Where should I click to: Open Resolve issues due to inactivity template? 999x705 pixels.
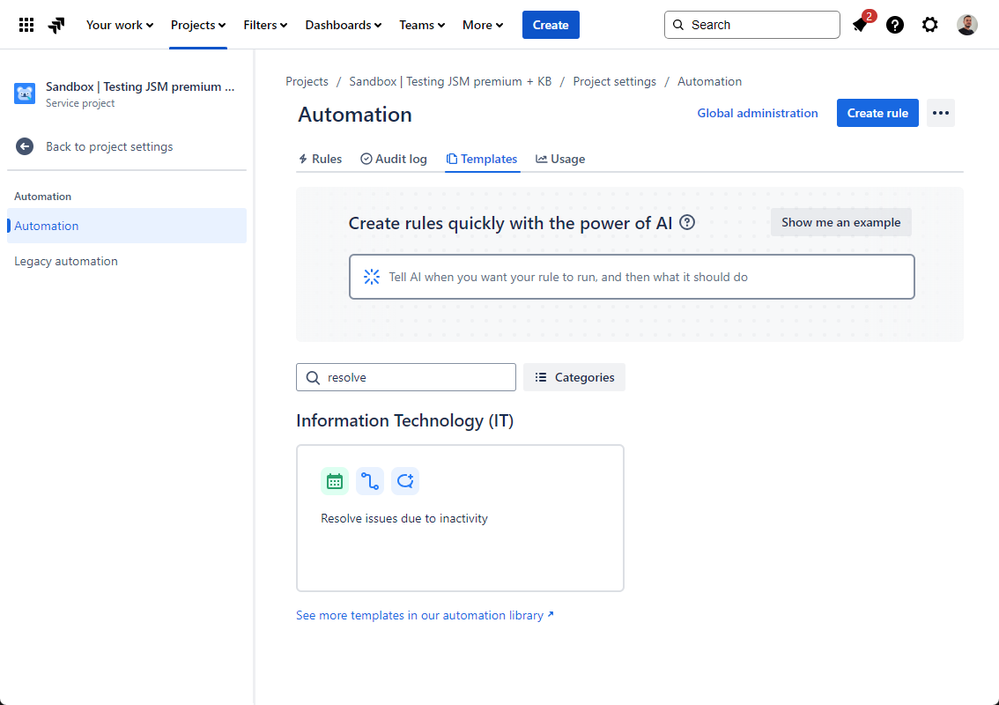tap(460, 518)
